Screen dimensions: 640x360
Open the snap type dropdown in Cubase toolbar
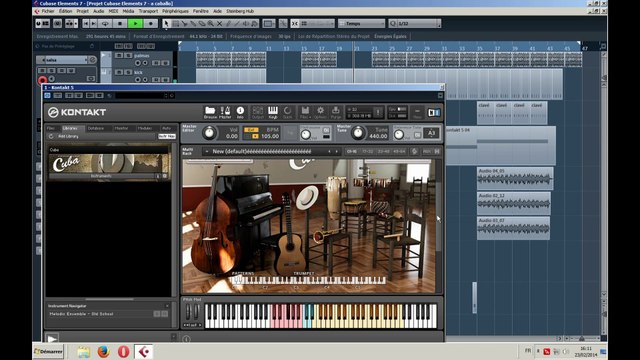[x=318, y=24]
